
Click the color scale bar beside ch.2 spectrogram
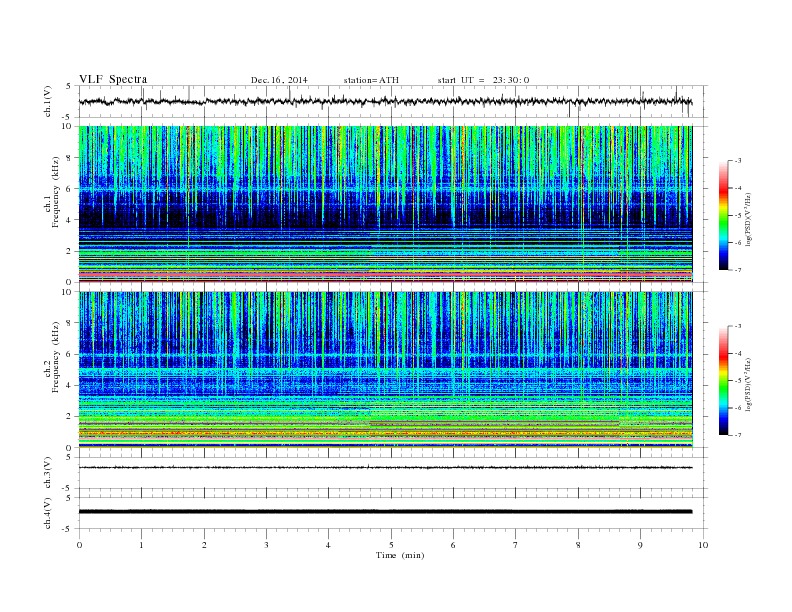point(723,380)
